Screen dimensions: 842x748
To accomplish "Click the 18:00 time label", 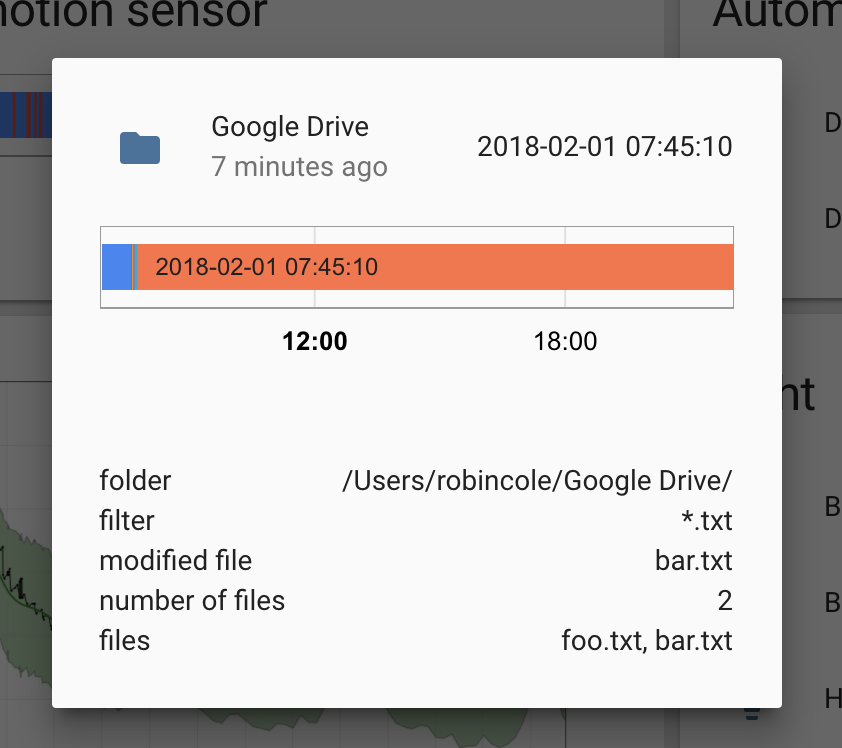I will coord(565,341).
